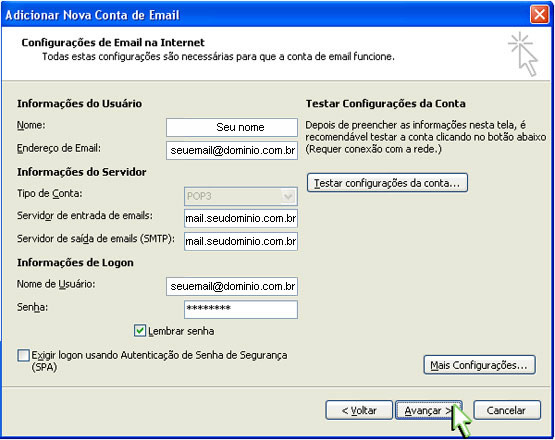This screenshot has height=440, width=555.
Task: Click the Tipo de Conta: label text
Action: [x=50, y=194]
